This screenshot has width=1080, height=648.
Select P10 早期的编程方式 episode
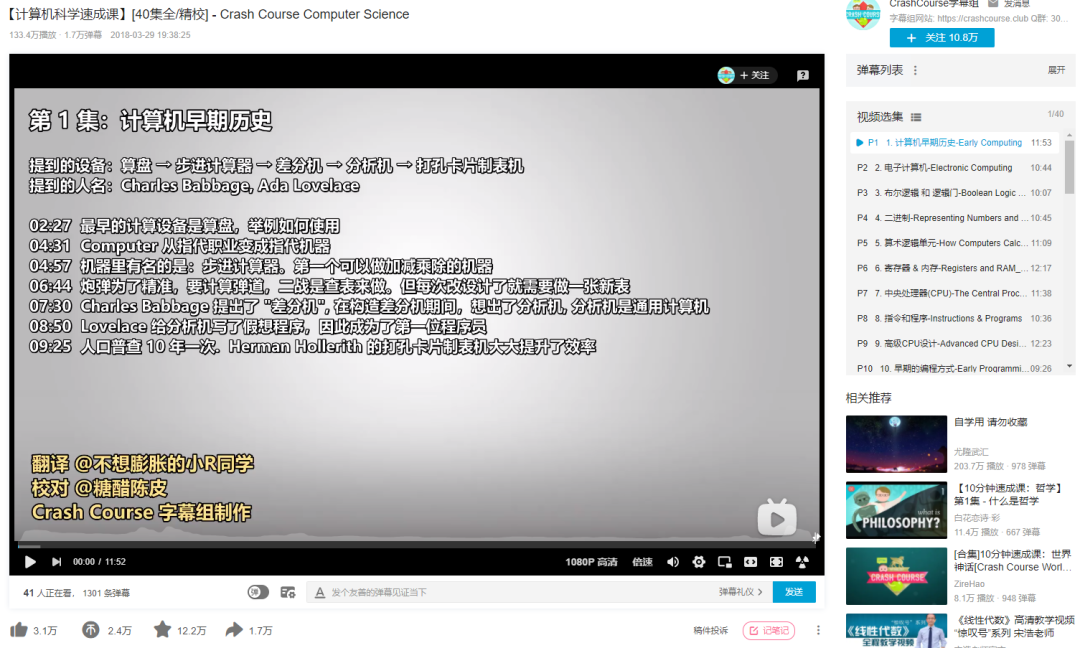(x=954, y=368)
